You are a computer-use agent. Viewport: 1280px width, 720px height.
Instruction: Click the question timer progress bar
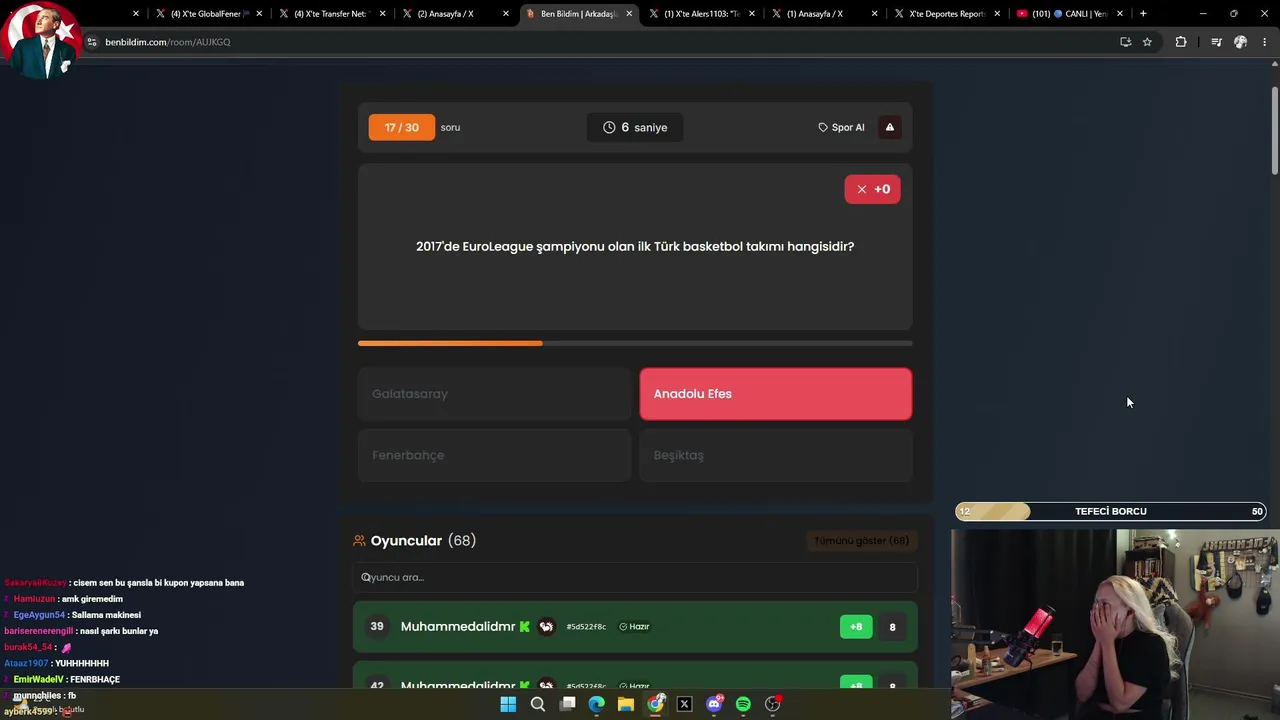coord(635,343)
